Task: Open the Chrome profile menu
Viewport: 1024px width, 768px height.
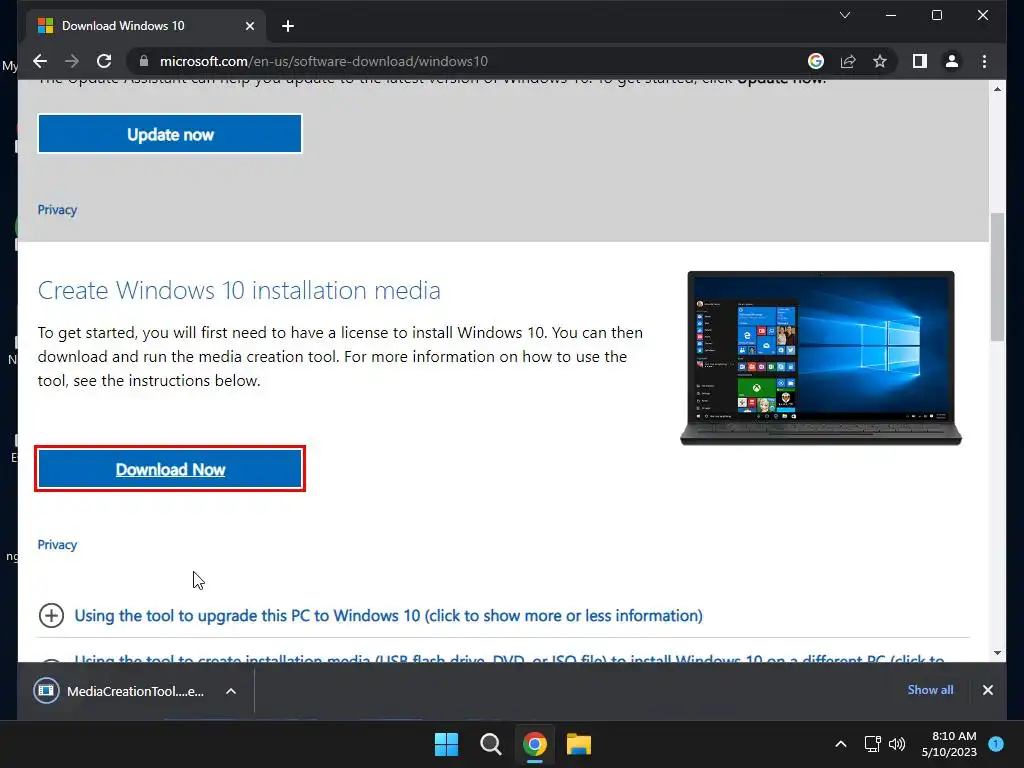Action: [x=952, y=61]
